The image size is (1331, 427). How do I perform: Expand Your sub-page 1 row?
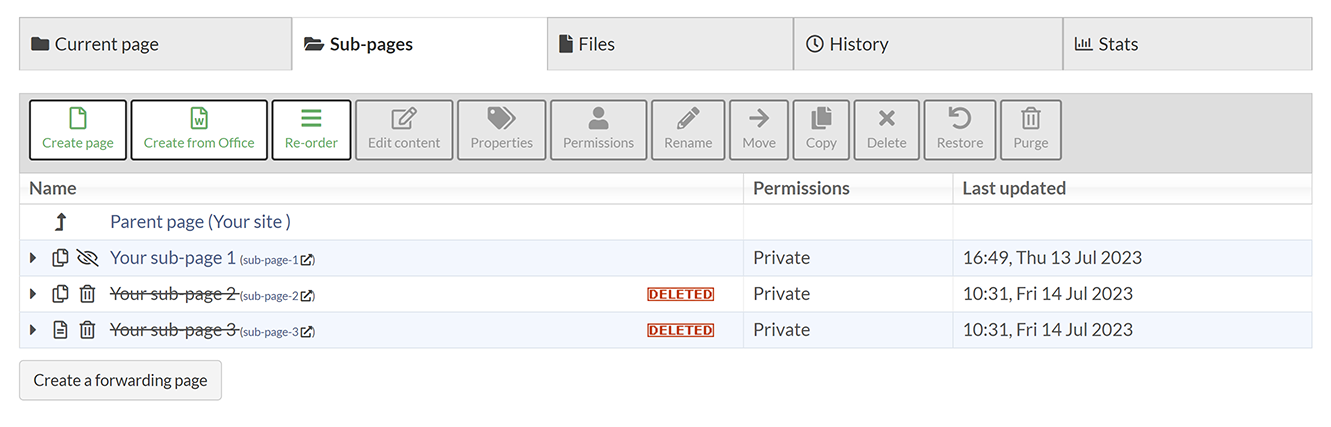[33, 258]
